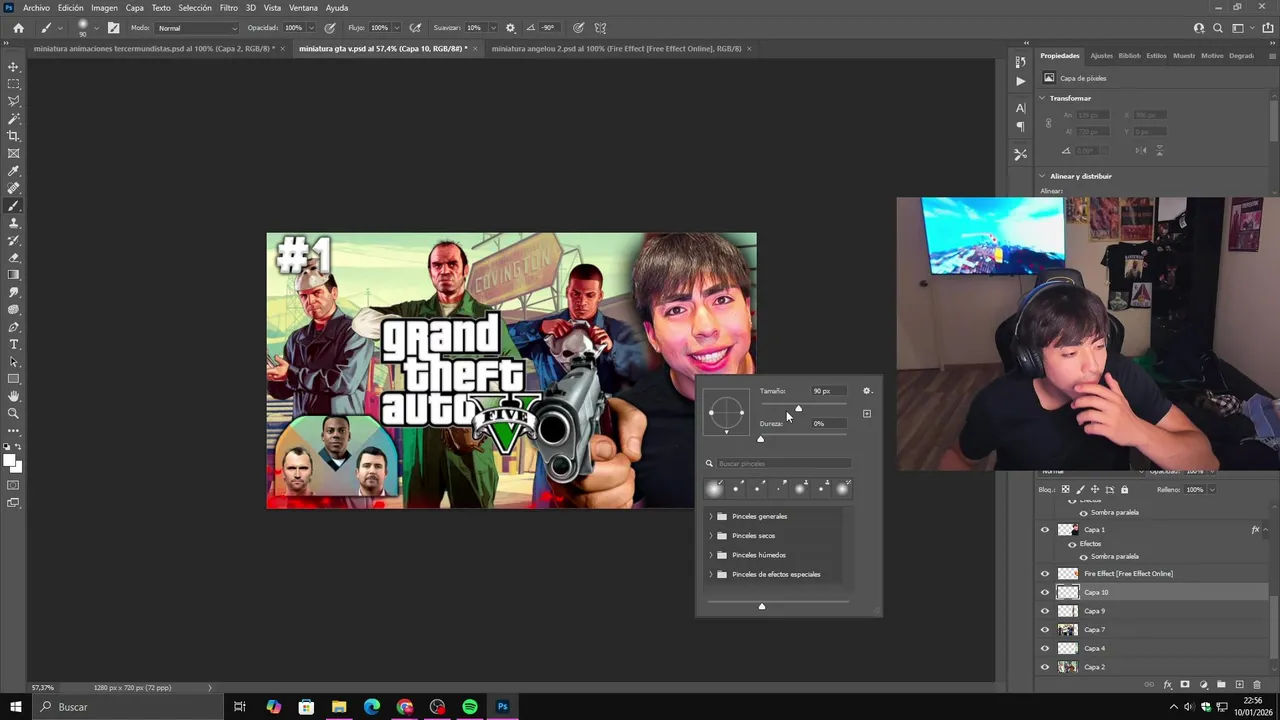Open the Ventana menu
This screenshot has width=1280, height=720.
click(x=303, y=8)
